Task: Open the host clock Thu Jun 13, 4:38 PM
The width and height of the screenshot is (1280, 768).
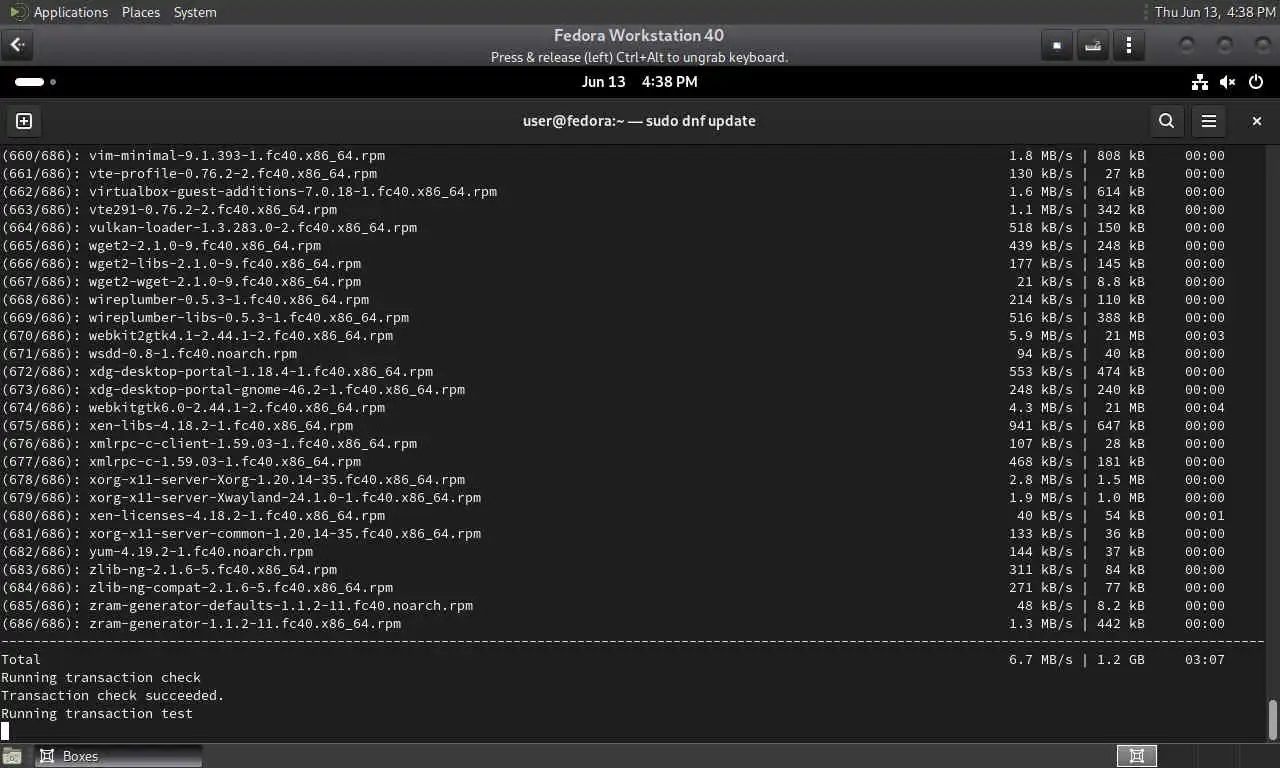Action: tap(1215, 12)
